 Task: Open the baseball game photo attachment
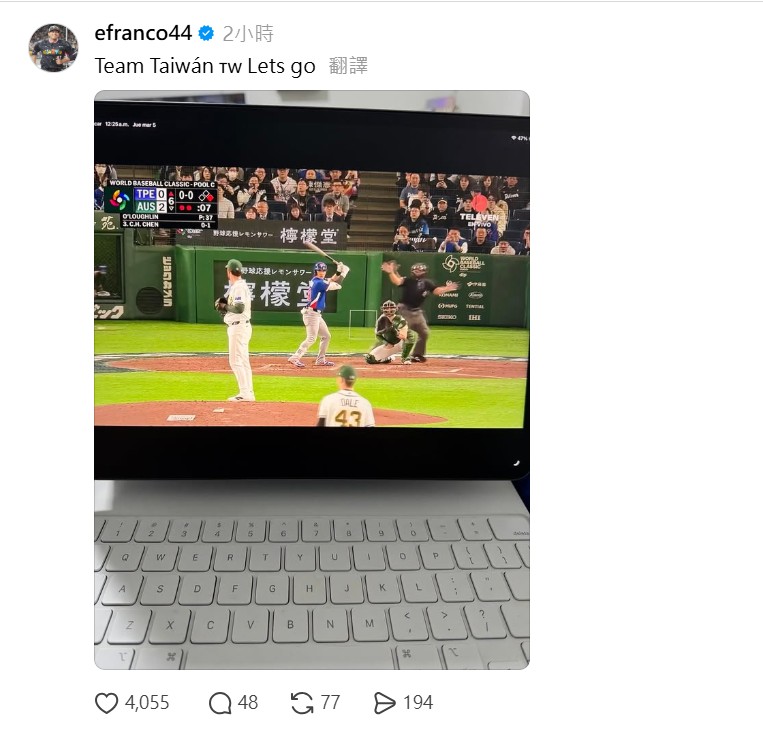point(312,380)
